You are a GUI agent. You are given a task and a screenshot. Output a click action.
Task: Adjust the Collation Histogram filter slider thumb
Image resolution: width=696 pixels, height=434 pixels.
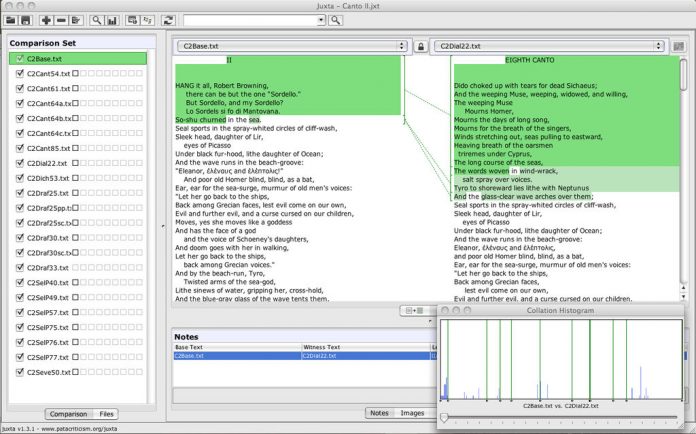444,418
